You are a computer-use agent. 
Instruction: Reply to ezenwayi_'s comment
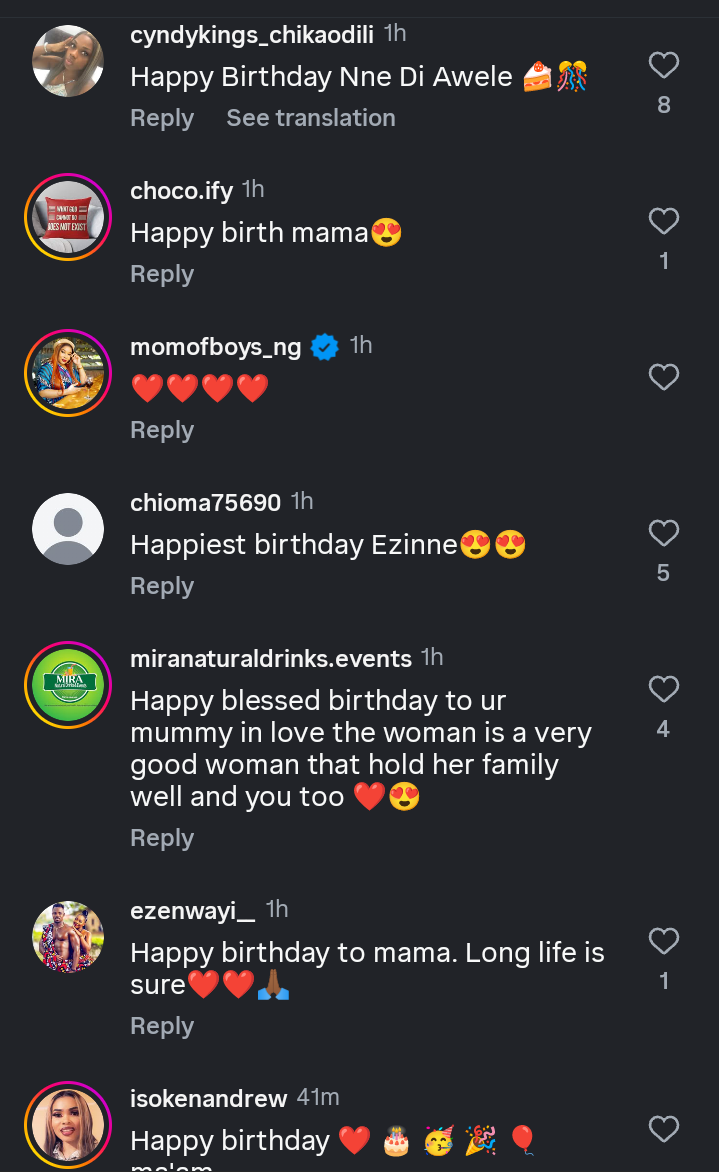pyautogui.click(x=162, y=1026)
